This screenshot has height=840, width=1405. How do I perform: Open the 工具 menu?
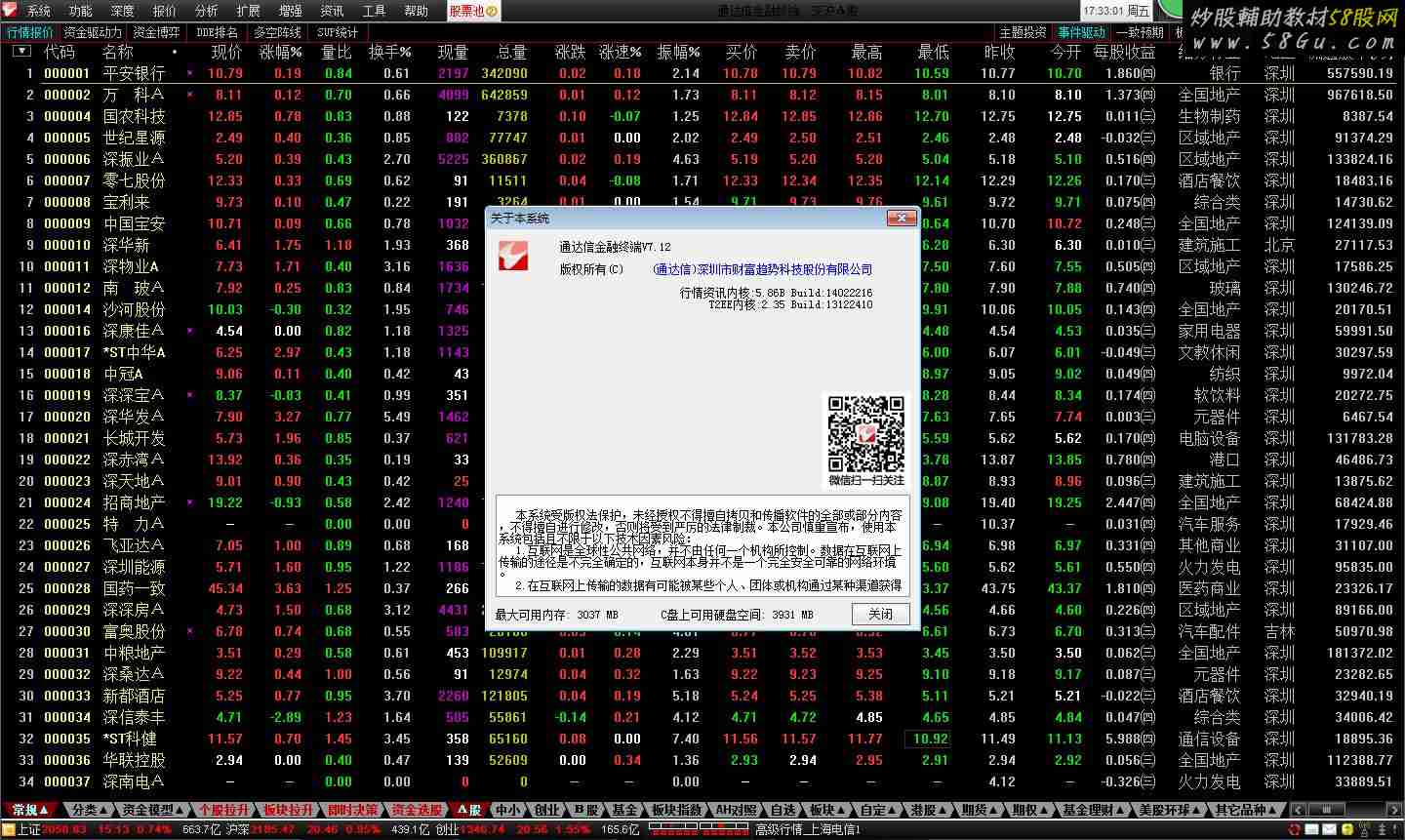(x=375, y=11)
